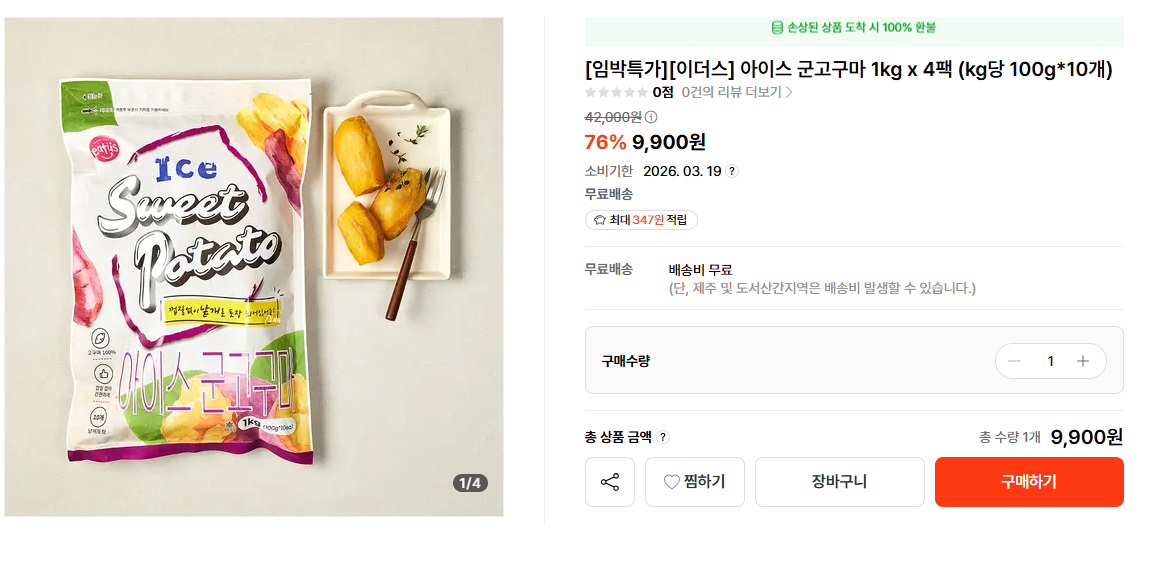Image resolution: width=1161 pixels, height=585 pixels.
Task: Click the 76% discount percentage
Action: coord(604,143)
